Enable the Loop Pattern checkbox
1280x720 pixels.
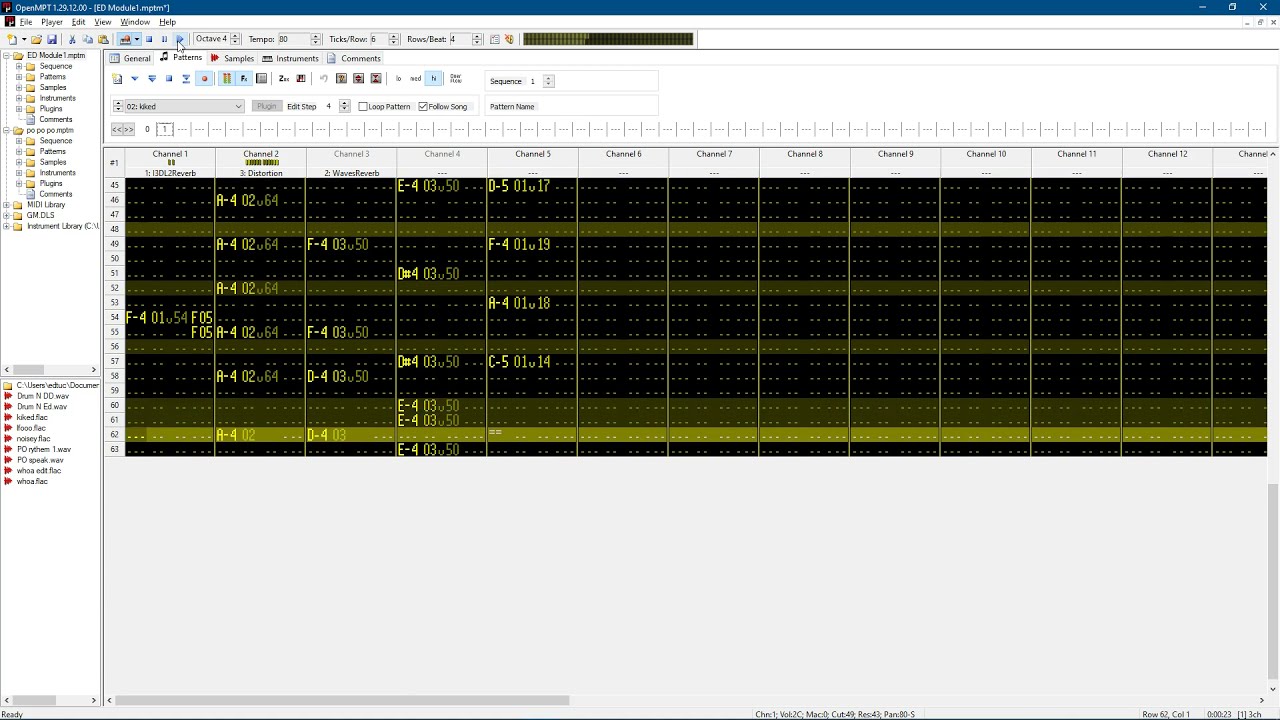(363, 106)
